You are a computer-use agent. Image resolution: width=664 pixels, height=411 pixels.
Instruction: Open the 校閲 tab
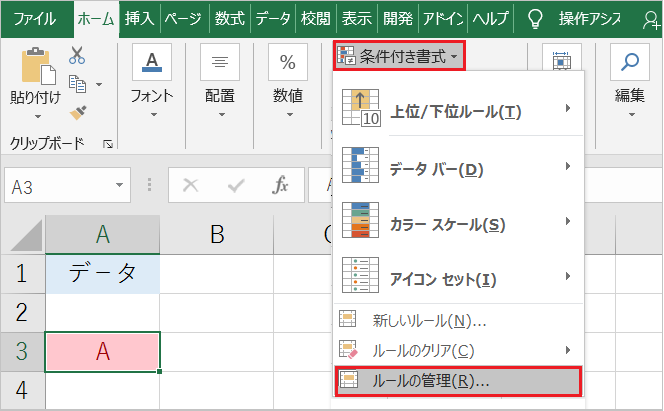[x=315, y=19]
